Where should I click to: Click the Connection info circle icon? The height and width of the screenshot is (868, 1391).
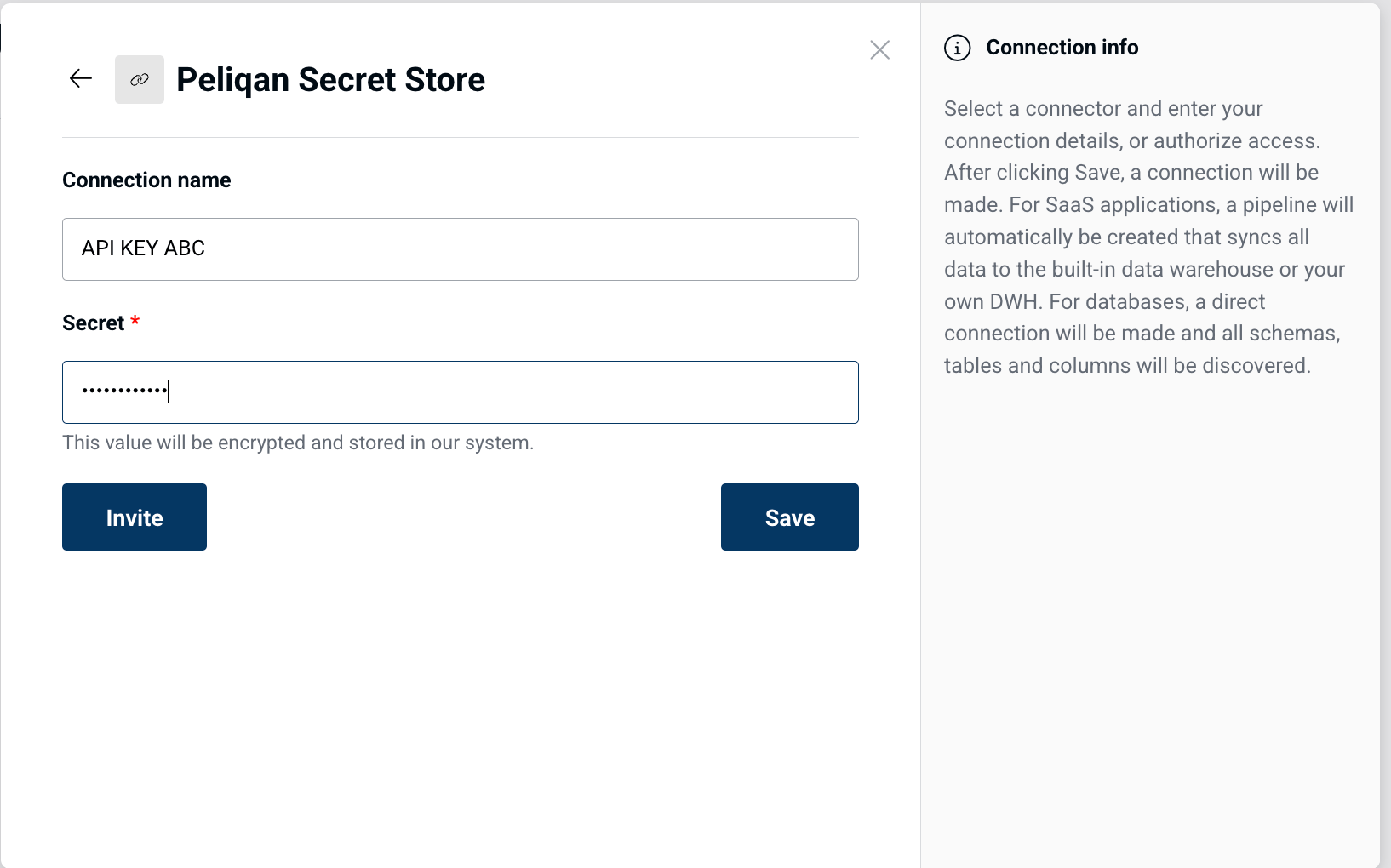[958, 48]
